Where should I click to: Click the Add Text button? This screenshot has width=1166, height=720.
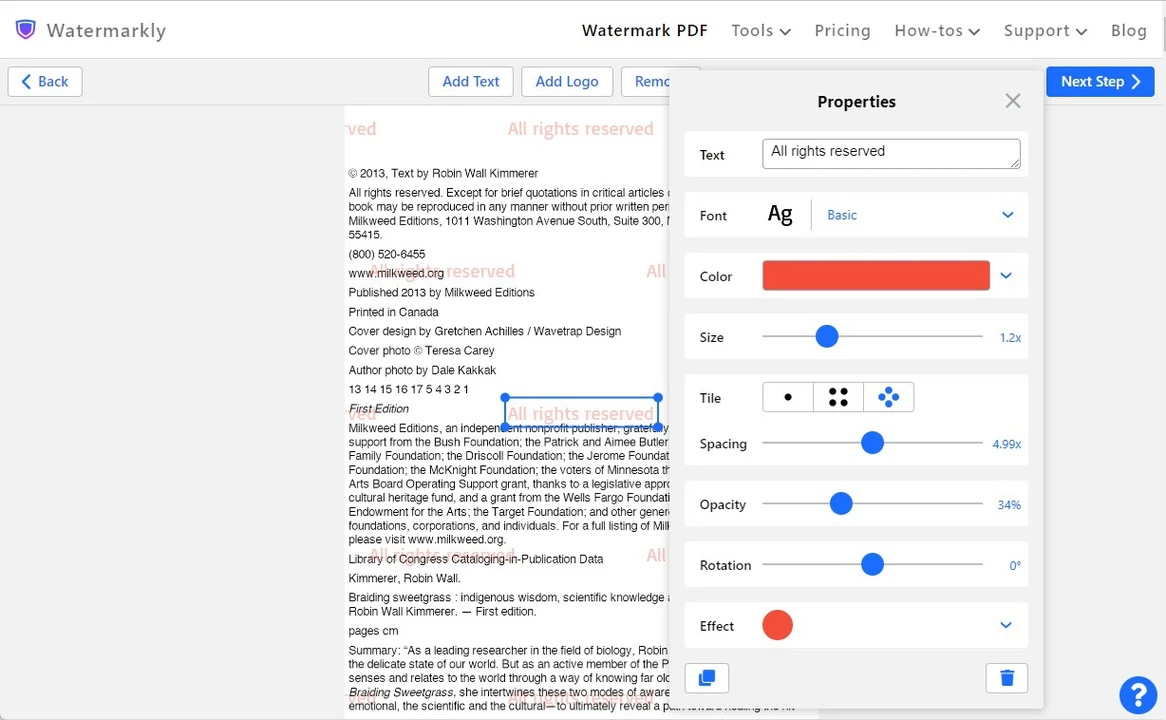coord(471,82)
